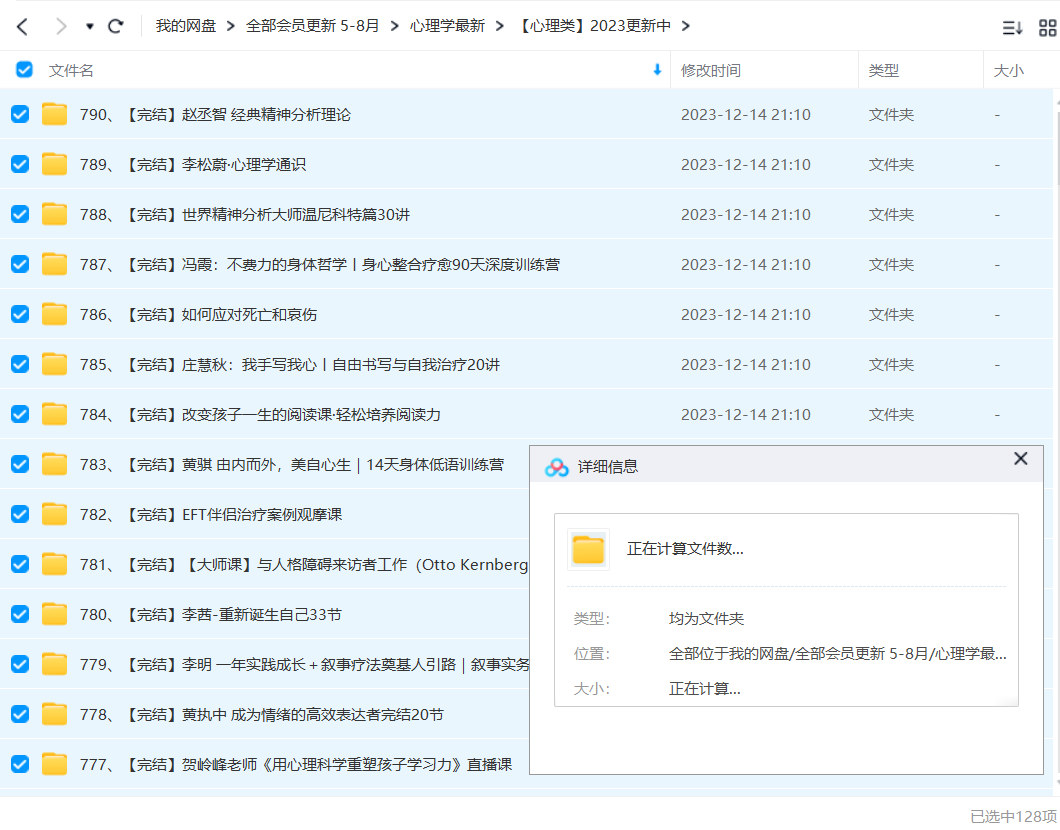Uncheck 777 贺岭峰老师 folder checkbox

pyautogui.click(x=20, y=764)
